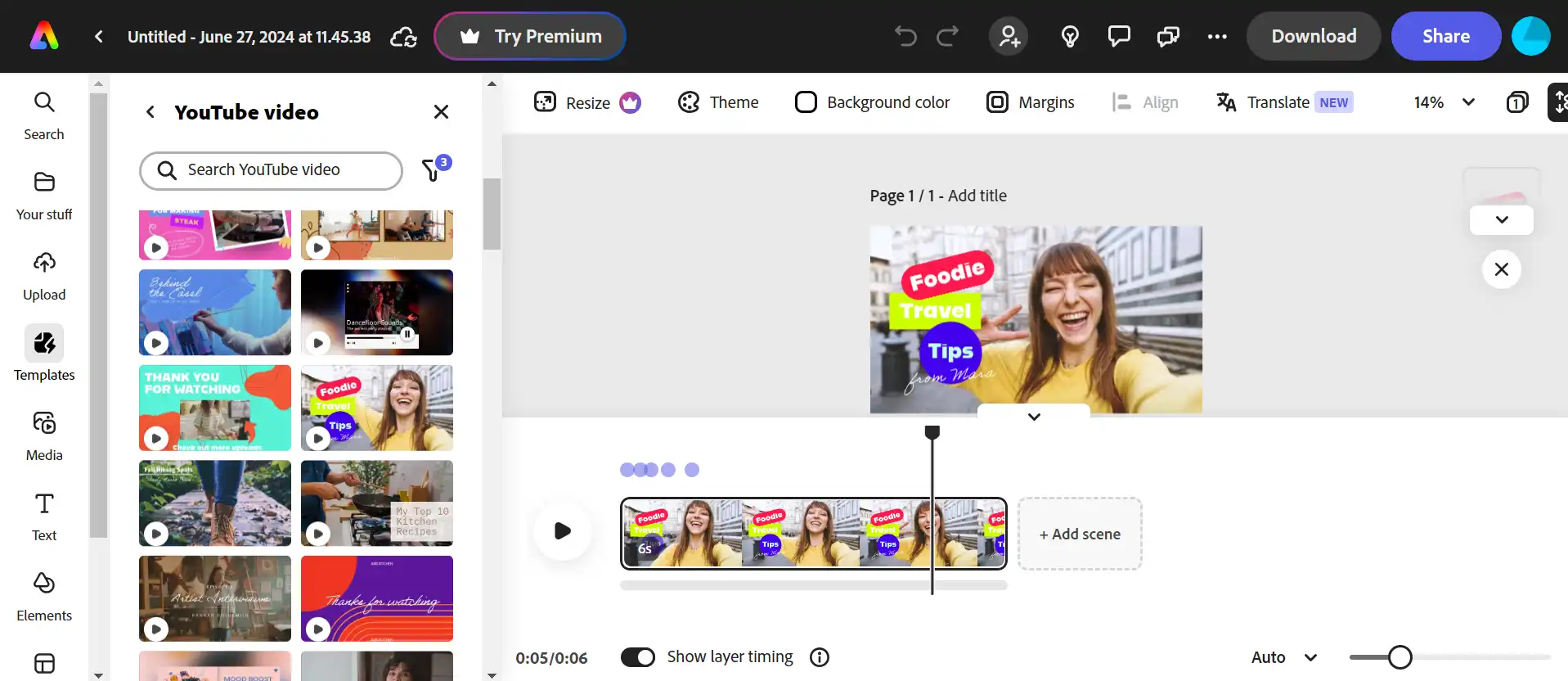Click the Share button
Screen dimensions: 1568x681
1446,36
